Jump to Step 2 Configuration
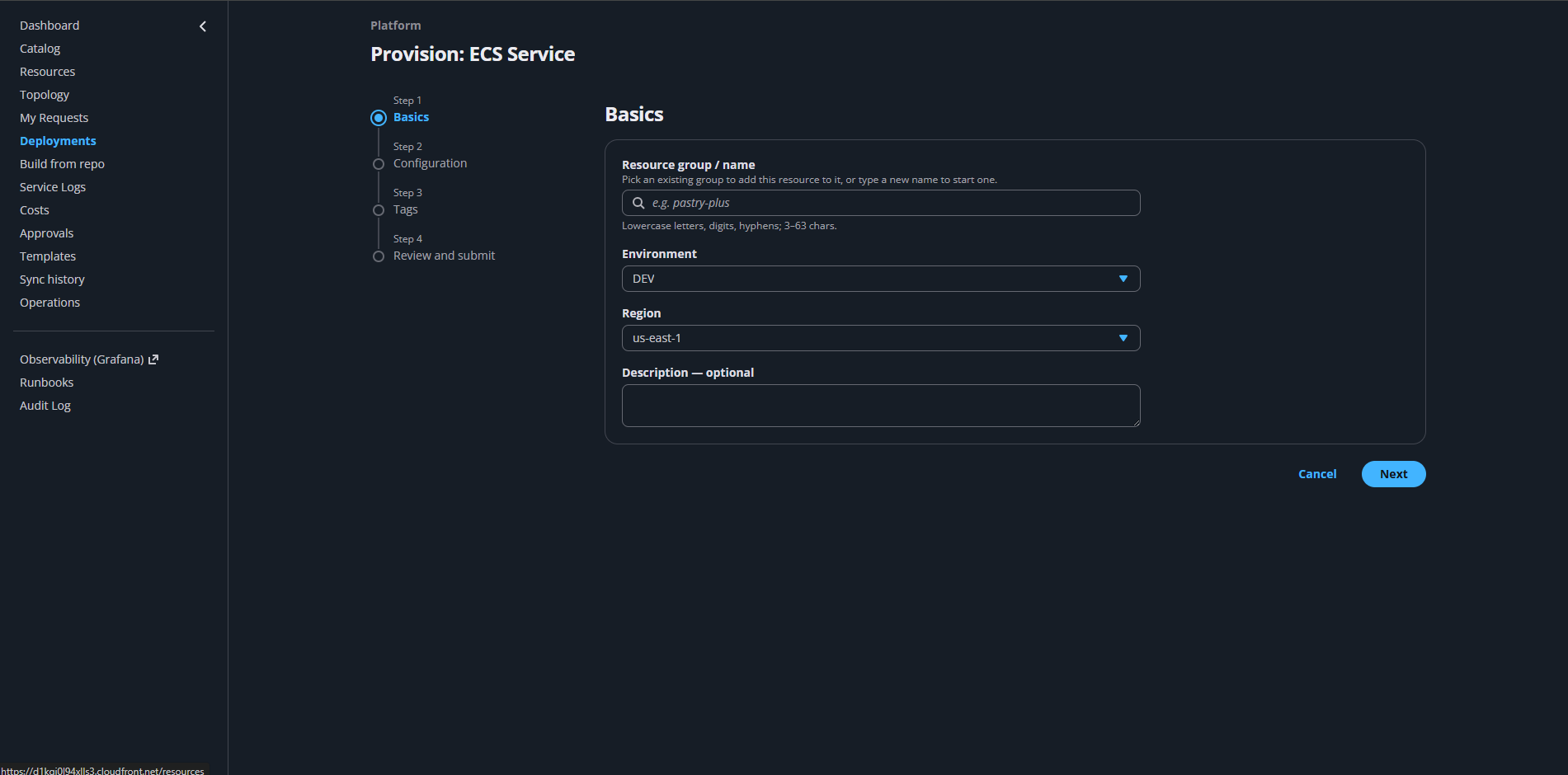 pyautogui.click(x=430, y=163)
